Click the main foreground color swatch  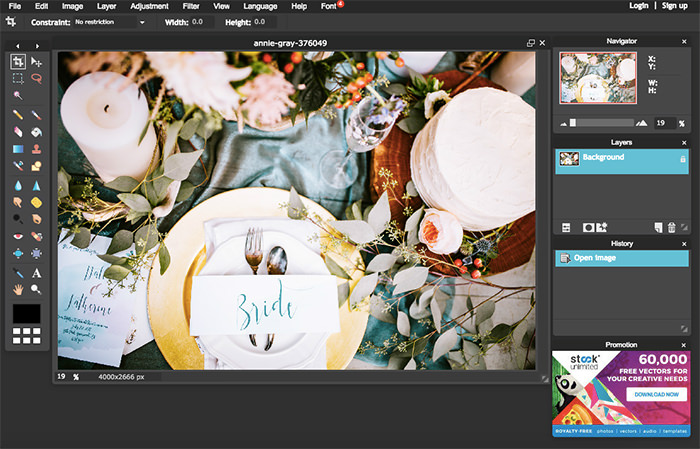click(26, 314)
